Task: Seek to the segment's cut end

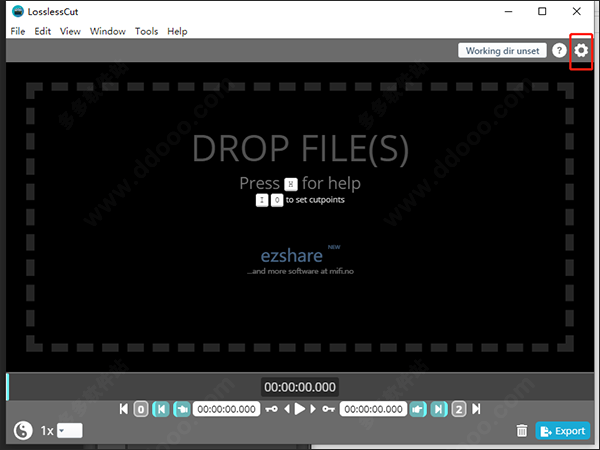Action: pos(439,409)
